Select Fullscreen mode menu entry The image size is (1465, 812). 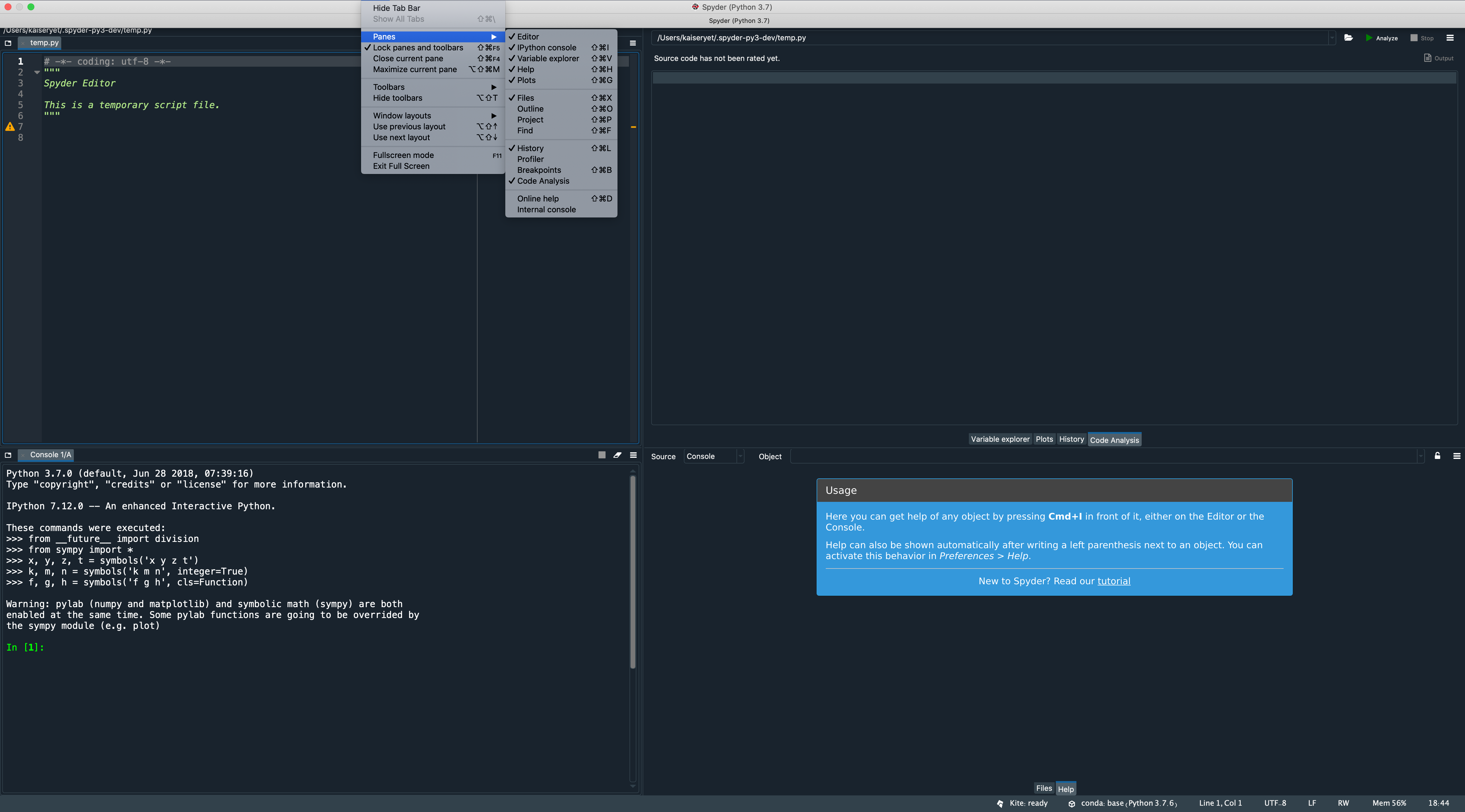(x=403, y=155)
